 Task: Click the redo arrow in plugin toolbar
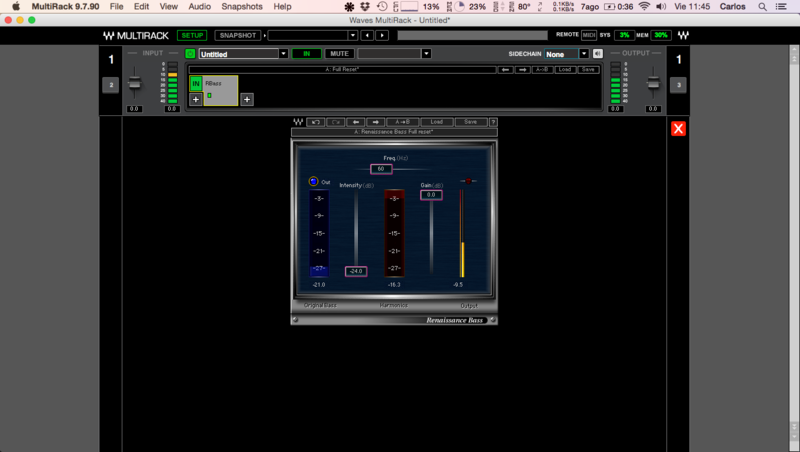coord(336,122)
